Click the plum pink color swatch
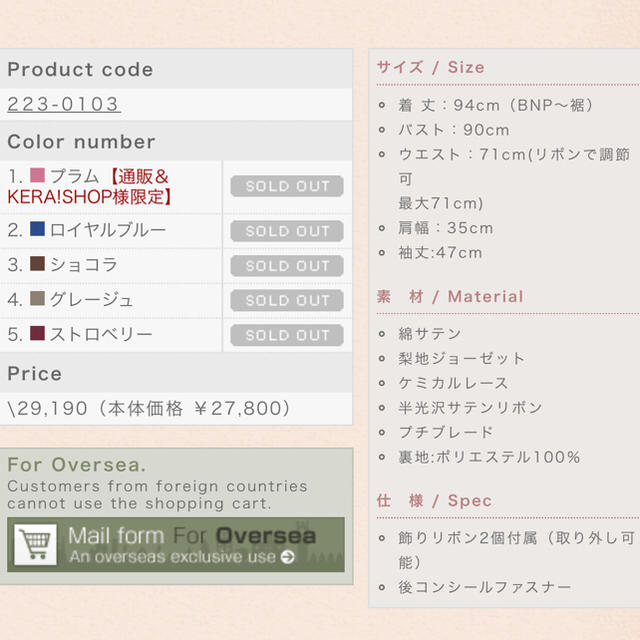The image size is (640, 640). point(38,175)
